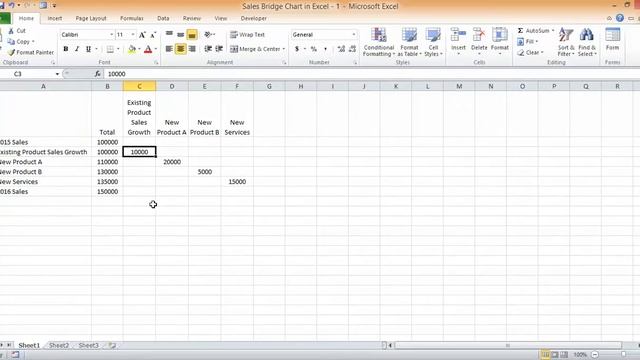Open number format General dropdown
This screenshot has width=640, height=360.
point(353,35)
